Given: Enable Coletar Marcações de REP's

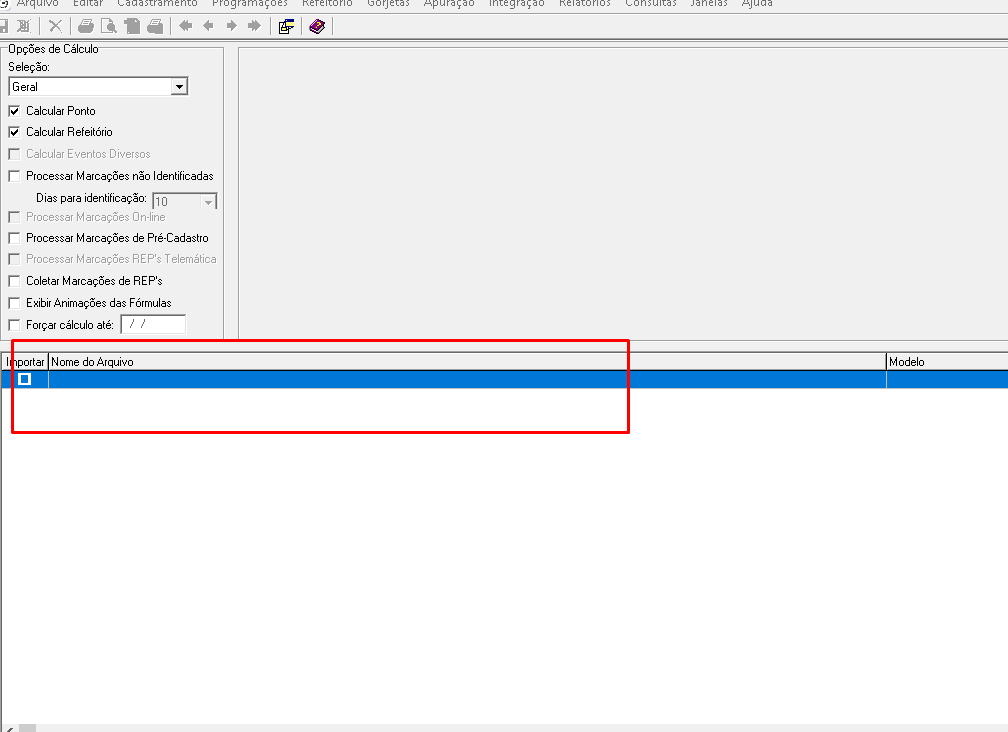Looking at the screenshot, I should coord(14,281).
